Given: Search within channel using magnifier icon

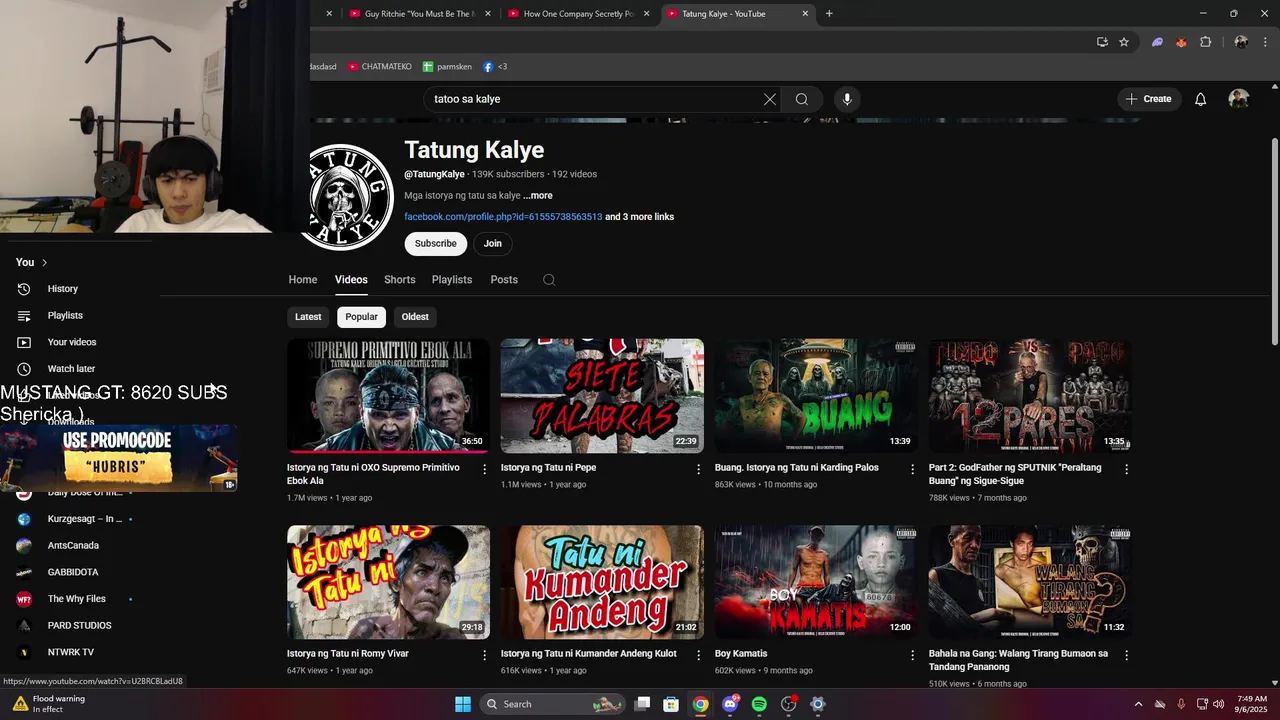Looking at the screenshot, I should click(549, 280).
